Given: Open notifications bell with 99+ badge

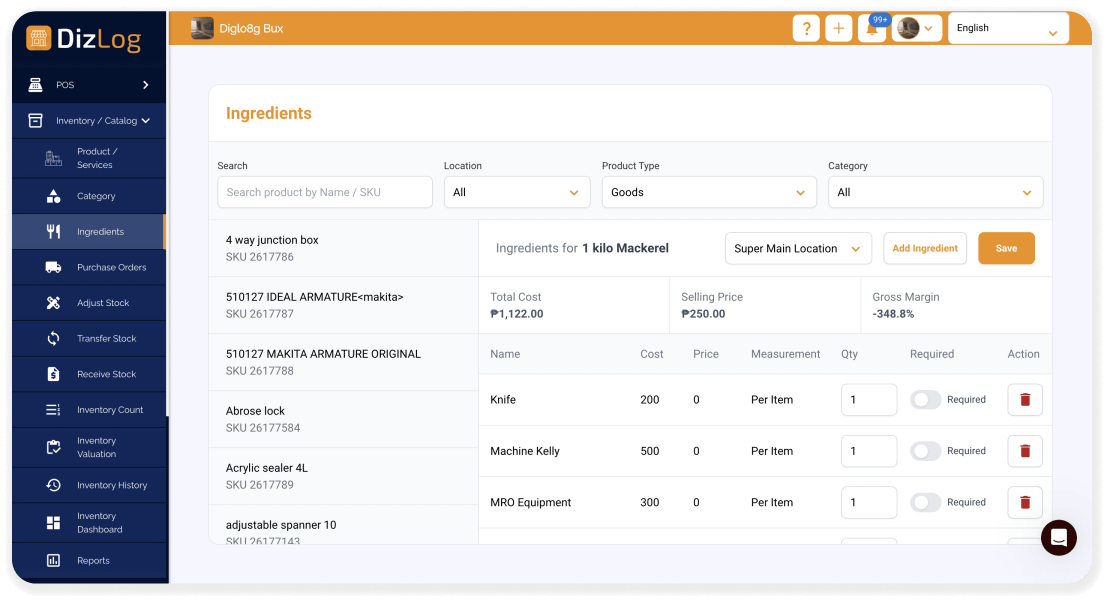Looking at the screenshot, I should coord(872,29).
